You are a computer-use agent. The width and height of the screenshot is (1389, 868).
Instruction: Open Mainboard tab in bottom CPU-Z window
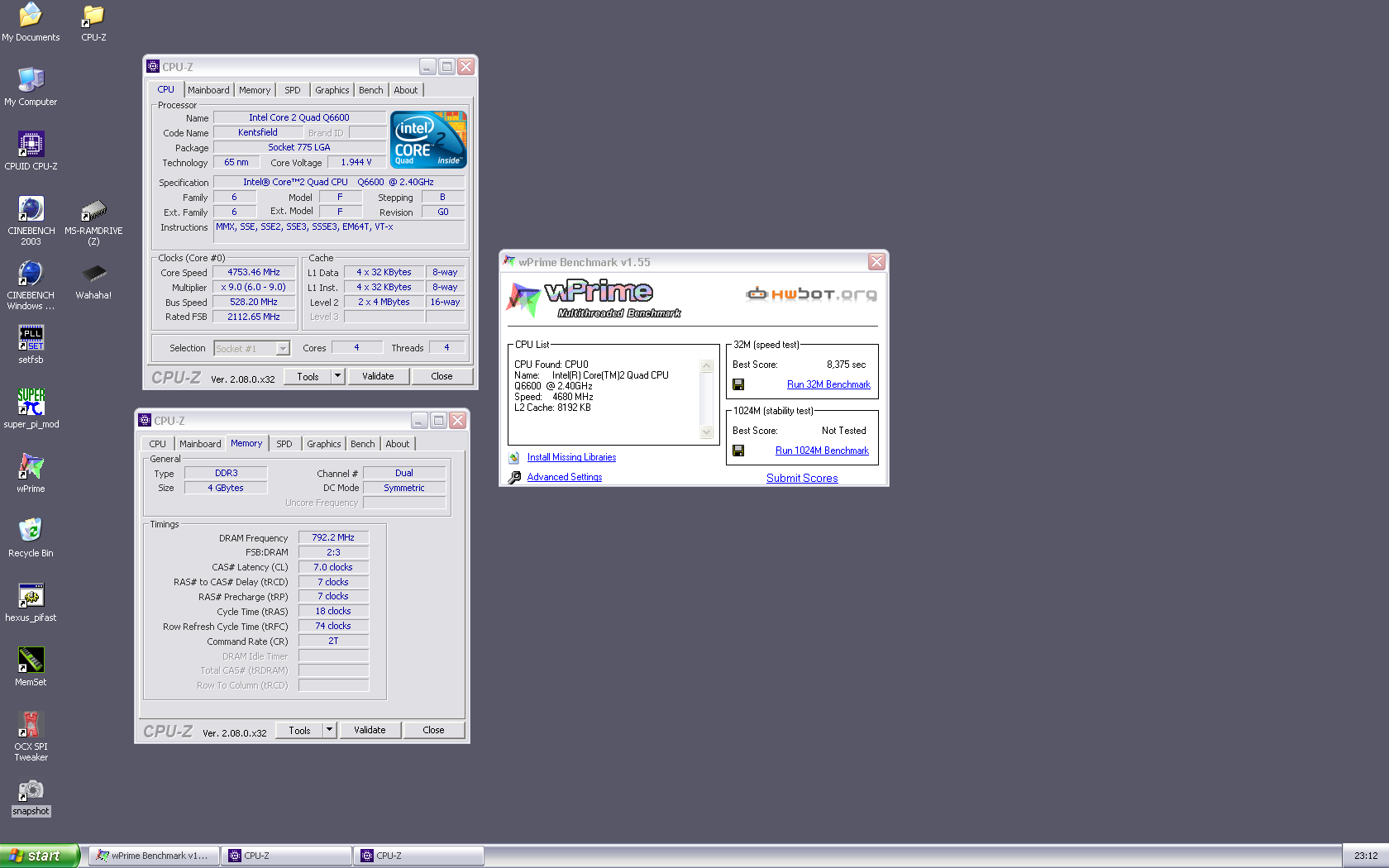click(x=200, y=444)
